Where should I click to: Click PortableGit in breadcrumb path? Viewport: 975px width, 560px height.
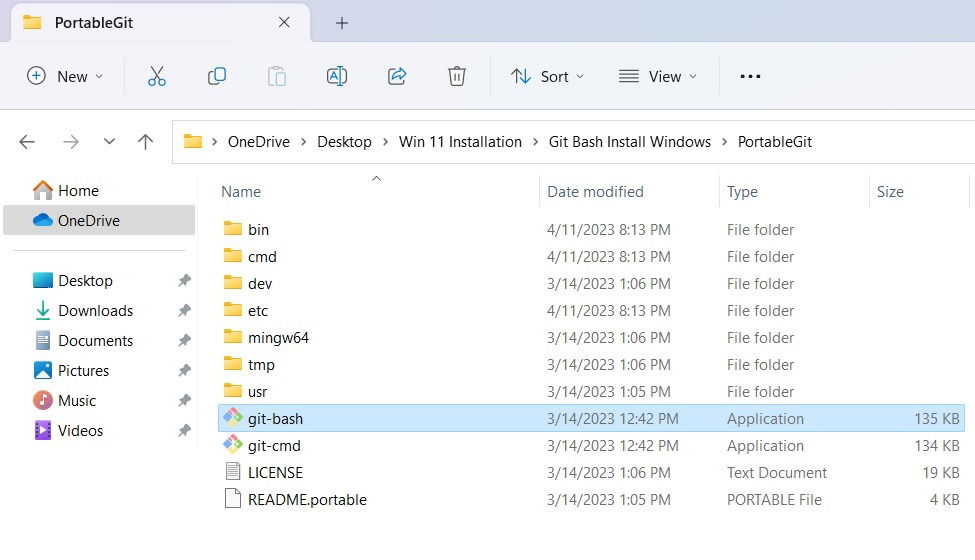tap(775, 142)
